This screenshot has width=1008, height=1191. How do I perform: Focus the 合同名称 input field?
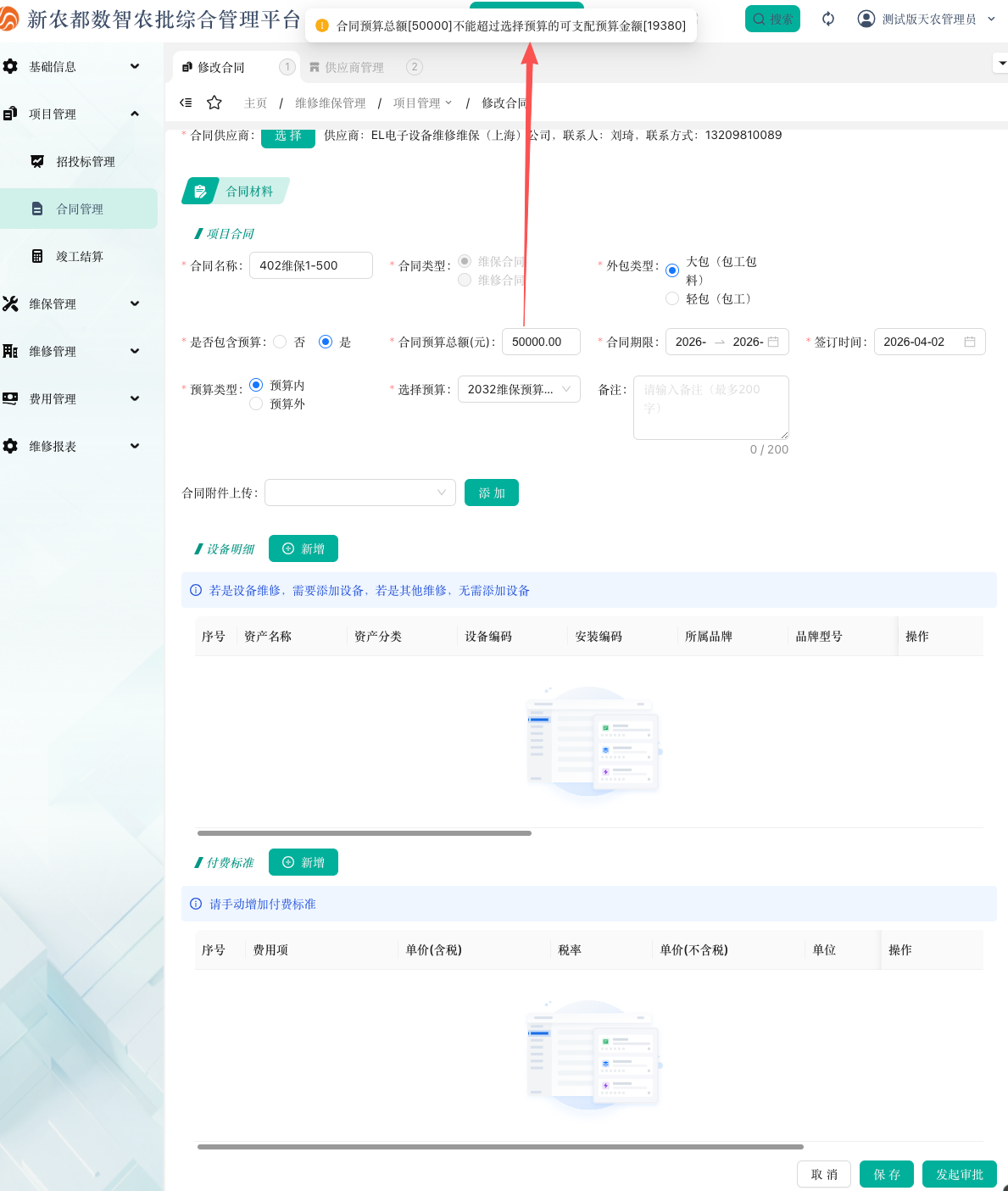[x=311, y=265]
